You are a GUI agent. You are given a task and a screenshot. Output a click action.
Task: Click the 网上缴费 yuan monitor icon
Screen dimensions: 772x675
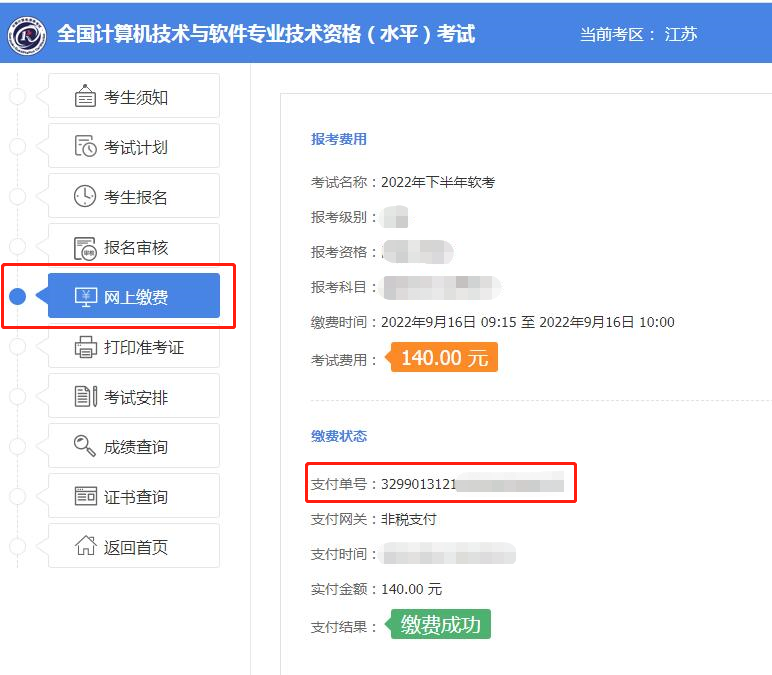tap(85, 297)
